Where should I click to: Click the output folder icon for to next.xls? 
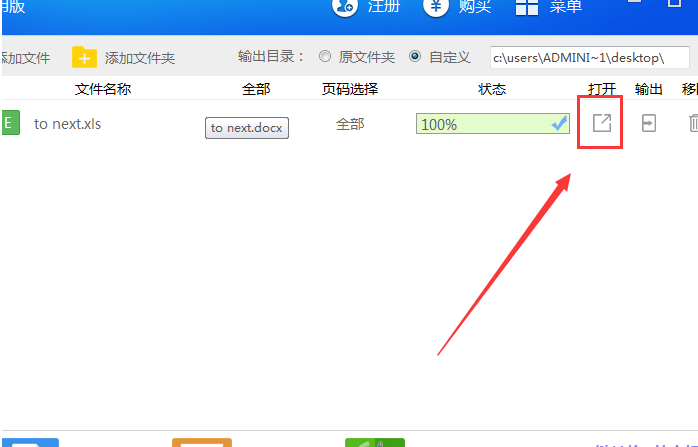pyautogui.click(x=649, y=123)
